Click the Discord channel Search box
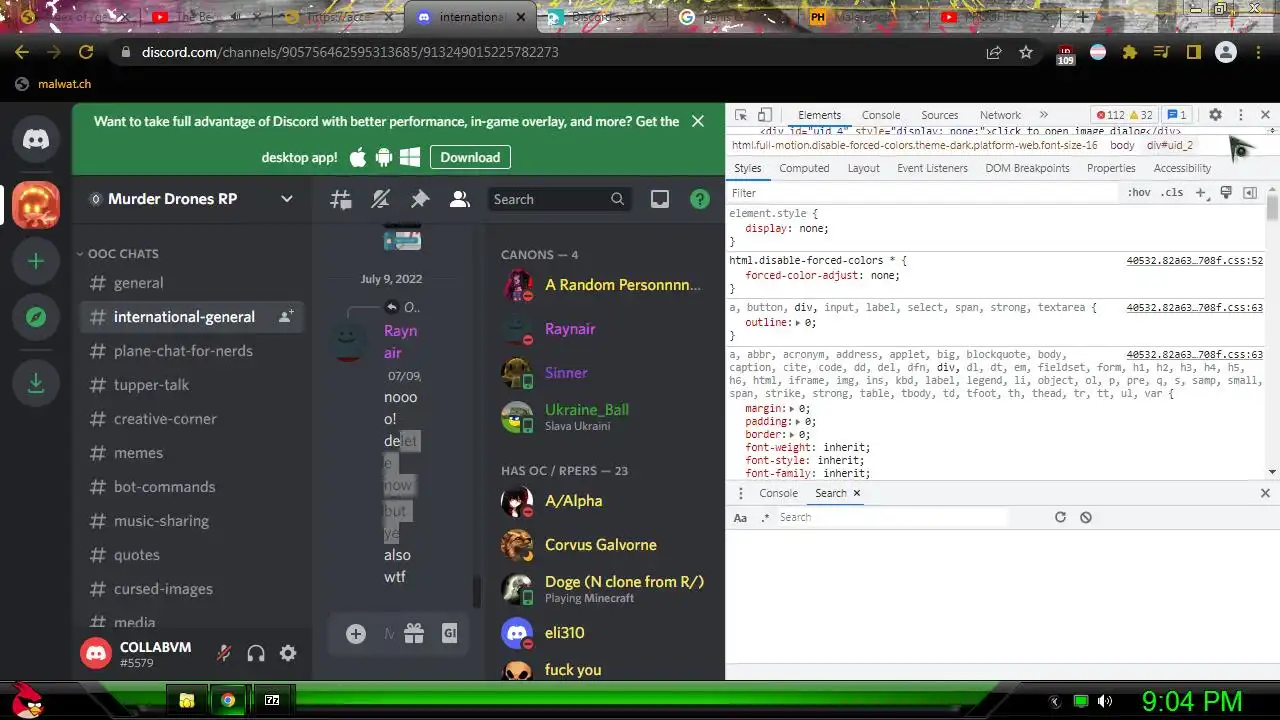 pos(559,199)
